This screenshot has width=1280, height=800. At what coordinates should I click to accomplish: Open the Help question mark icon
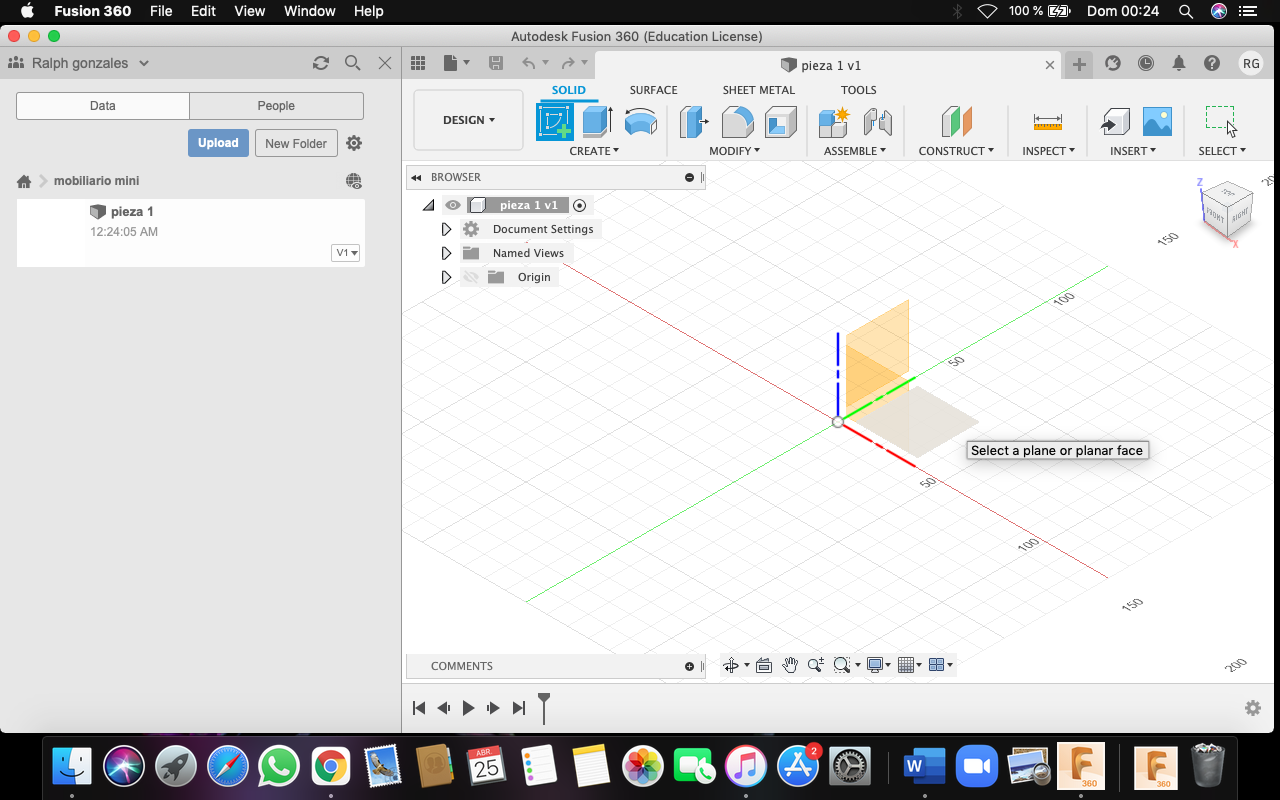(x=1212, y=63)
